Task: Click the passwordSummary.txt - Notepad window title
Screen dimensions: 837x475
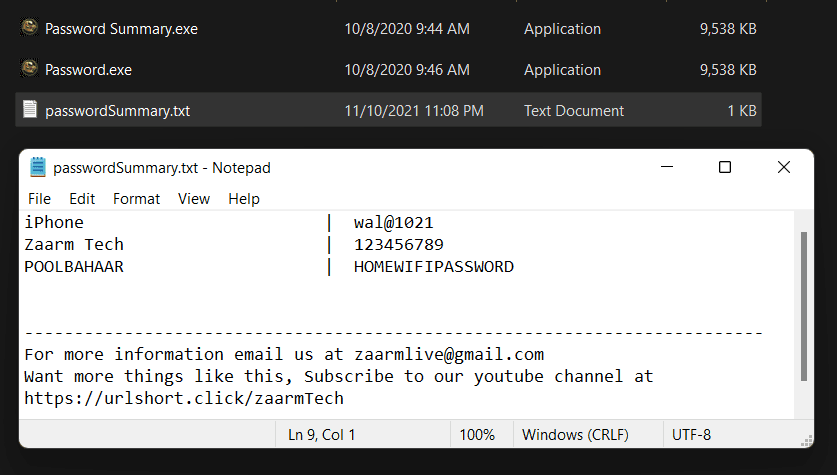Action: [x=162, y=168]
